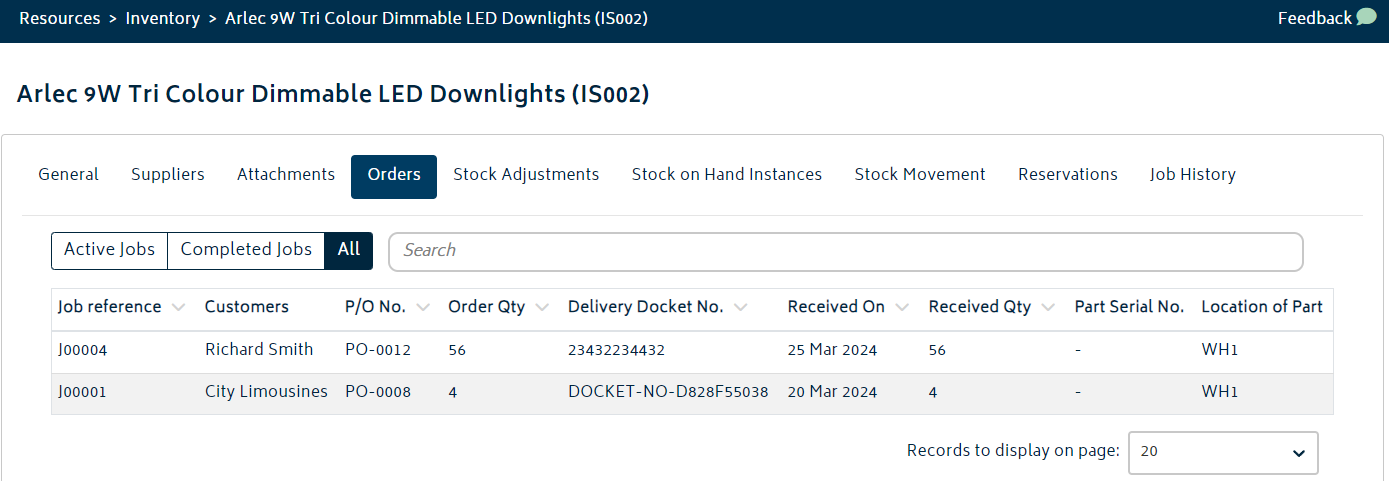The image size is (1389, 481).
Task: Open the Stock on Hand Instances tab
Action: (x=727, y=175)
